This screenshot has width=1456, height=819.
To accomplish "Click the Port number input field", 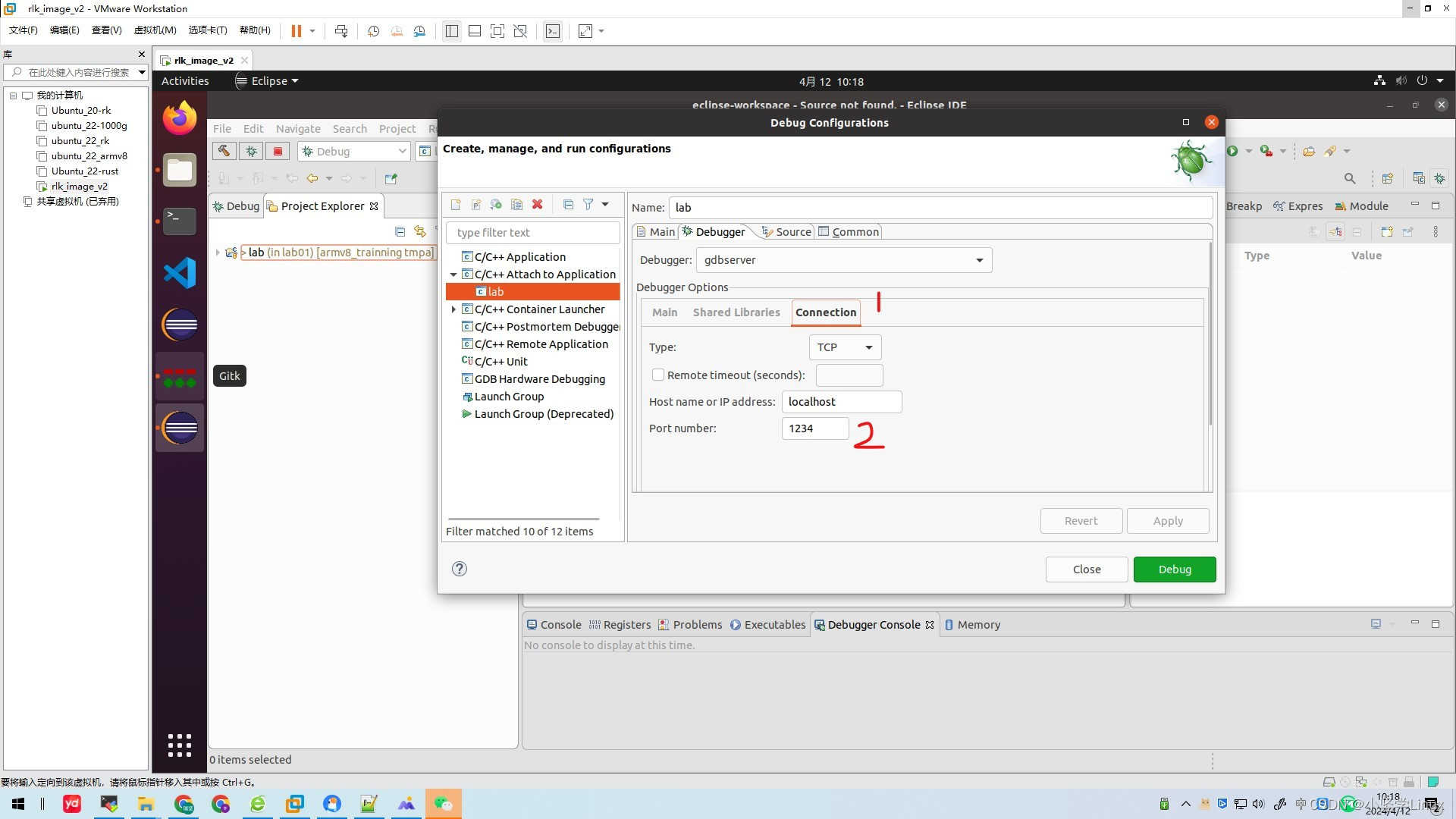I will (x=814, y=428).
